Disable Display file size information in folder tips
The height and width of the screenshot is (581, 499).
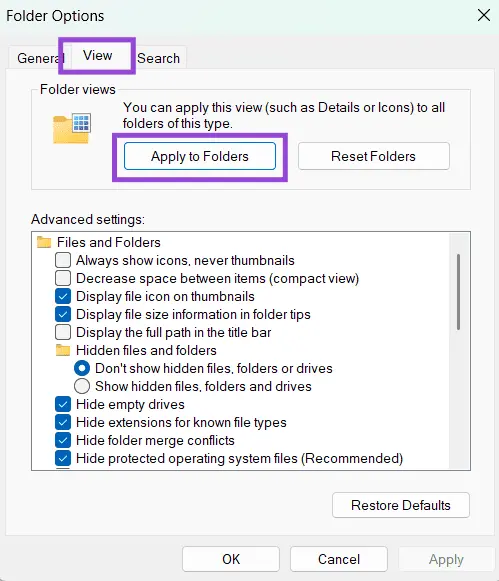(x=63, y=314)
